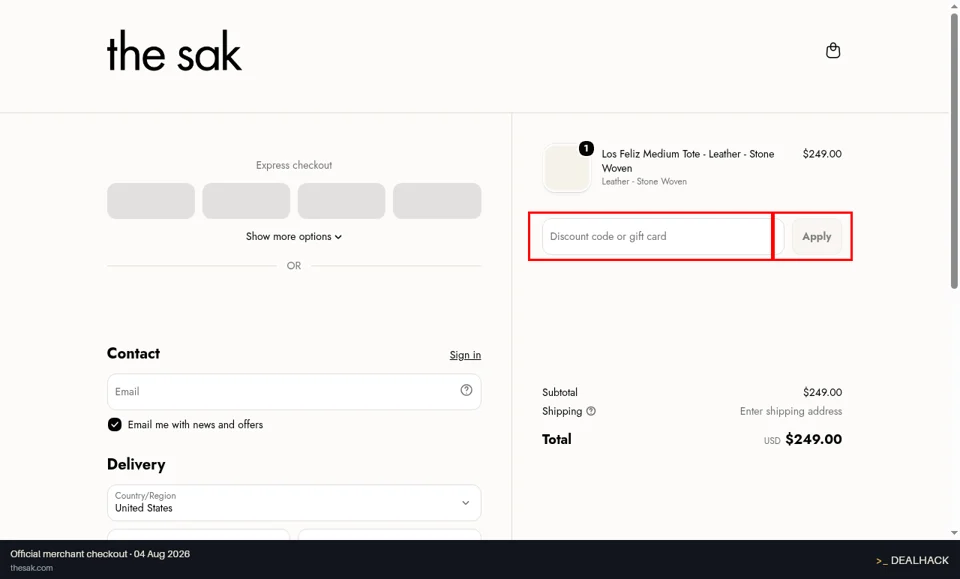The image size is (960, 579).
Task: Click the second express checkout button
Action: click(x=246, y=201)
